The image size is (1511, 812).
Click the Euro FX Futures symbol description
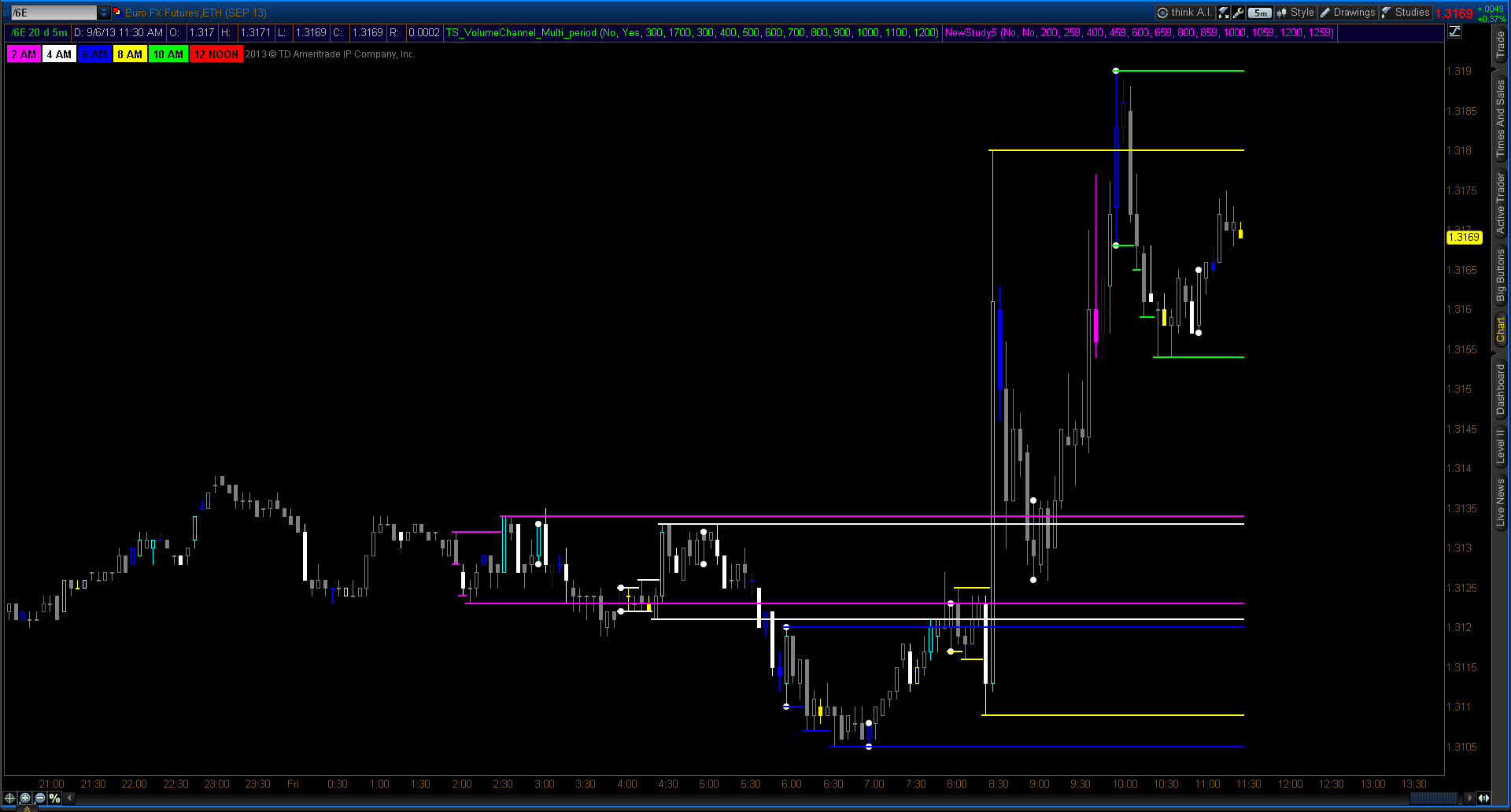click(x=196, y=13)
